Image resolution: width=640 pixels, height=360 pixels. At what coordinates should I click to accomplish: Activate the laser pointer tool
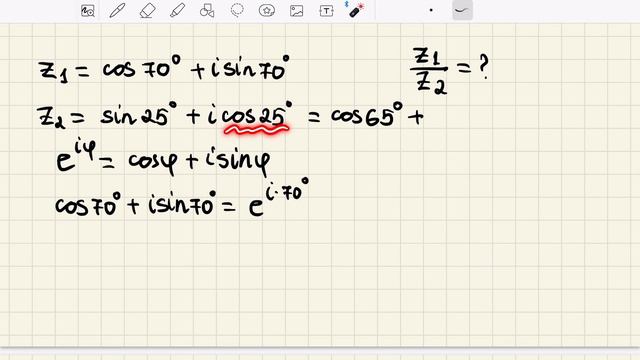point(356,10)
